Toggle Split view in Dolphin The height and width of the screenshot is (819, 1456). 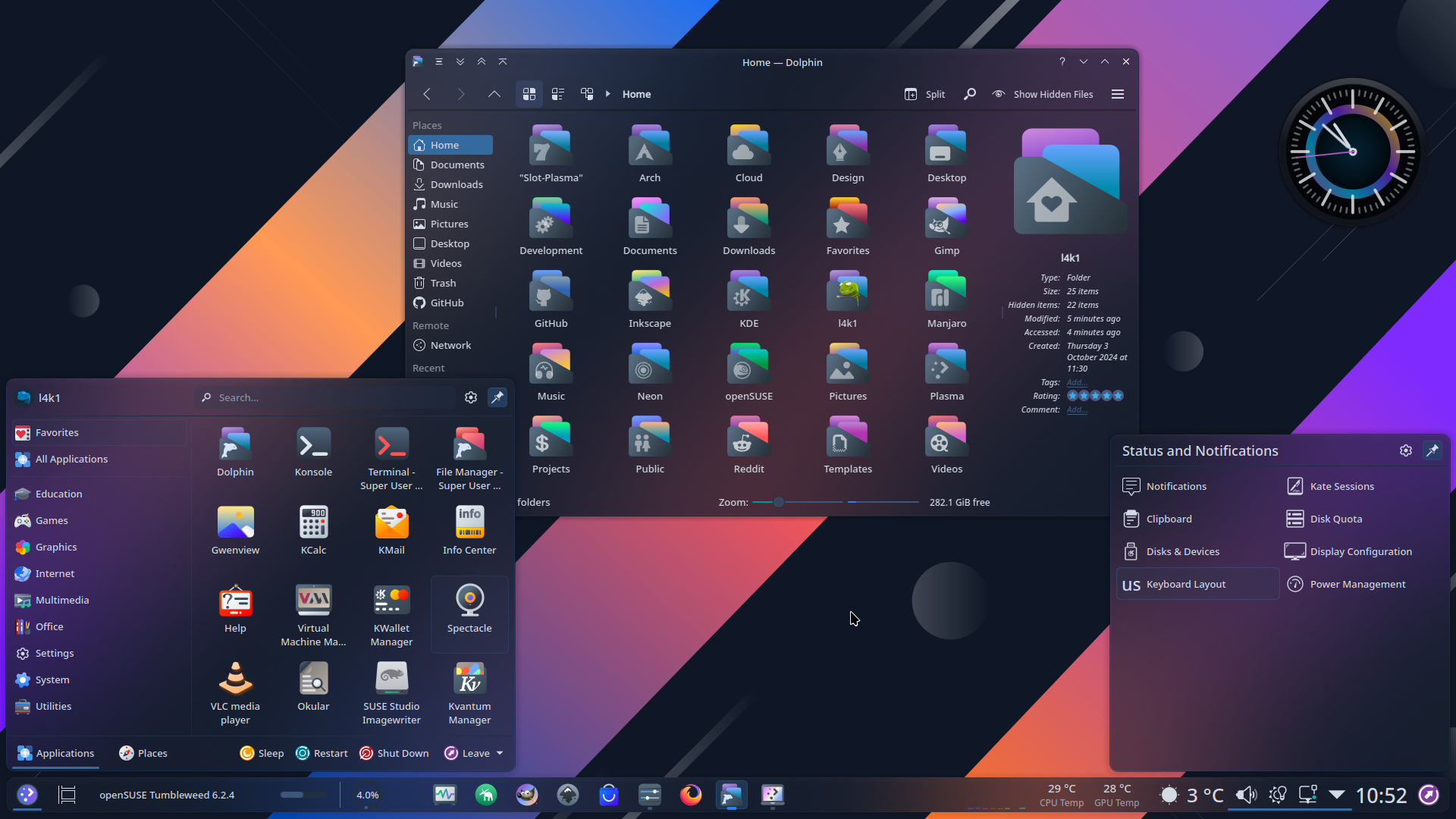(924, 94)
